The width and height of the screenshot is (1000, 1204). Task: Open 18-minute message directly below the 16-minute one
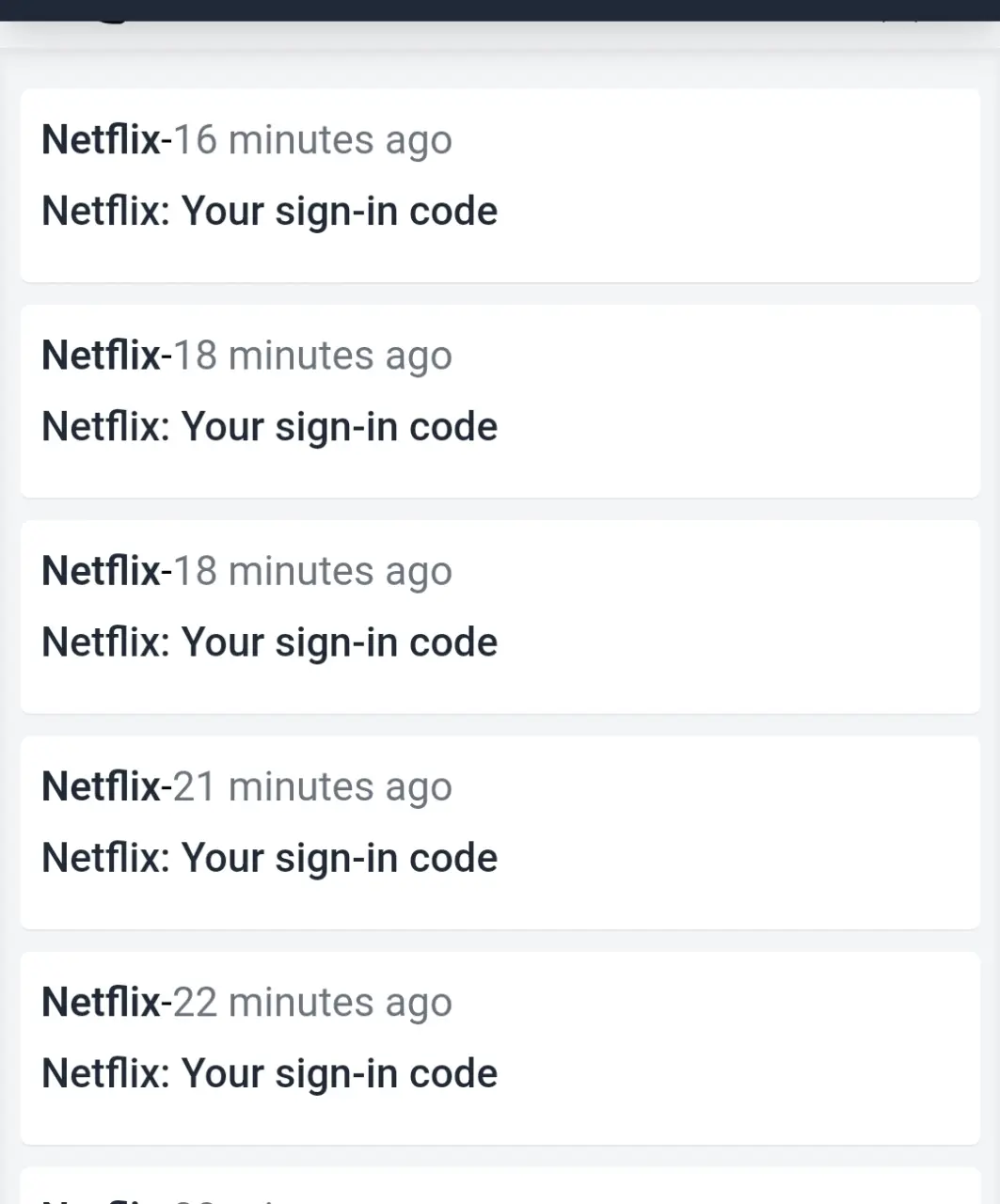click(x=500, y=401)
